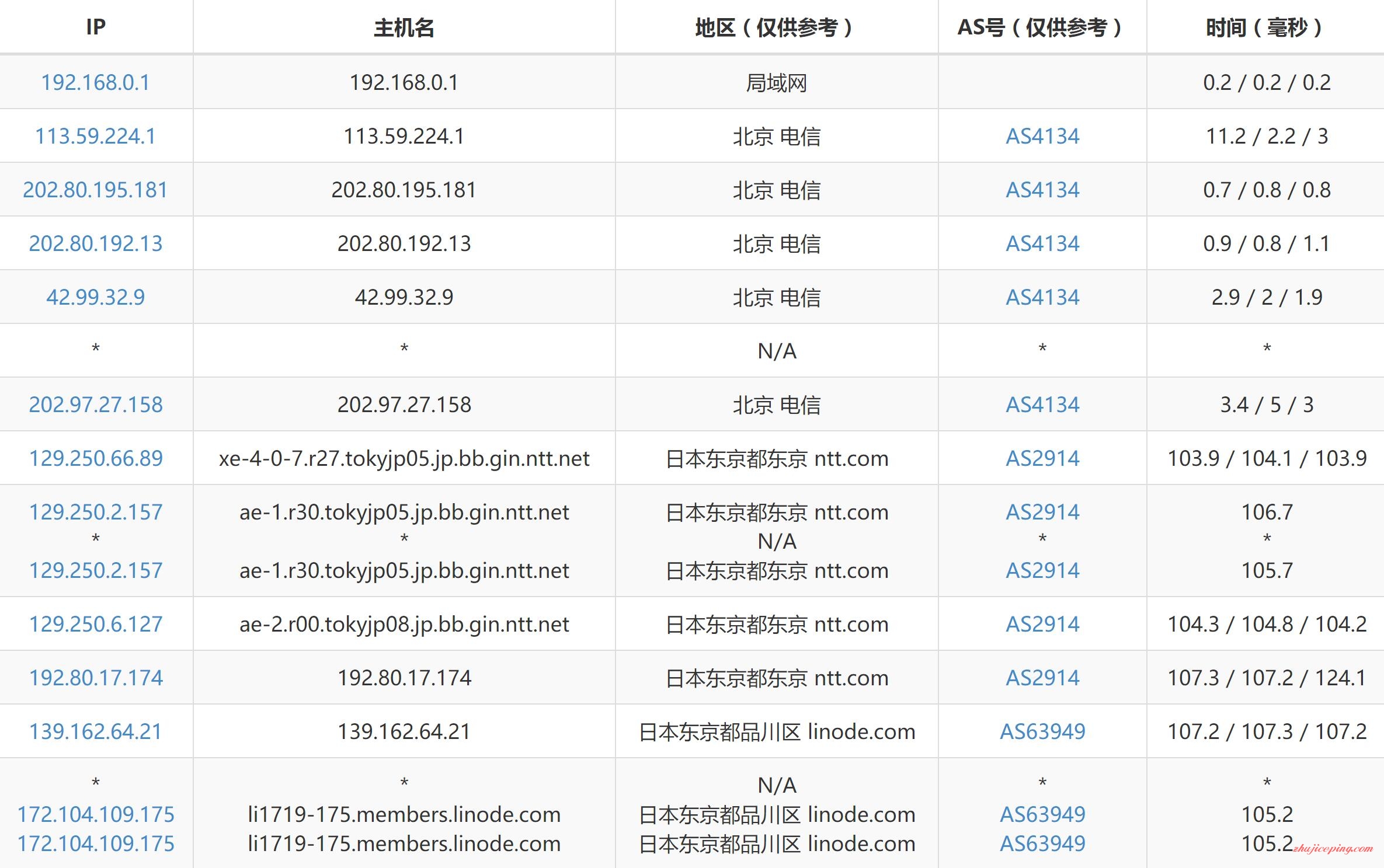
Task: Select the single time value 105.7
Action: (x=1267, y=570)
